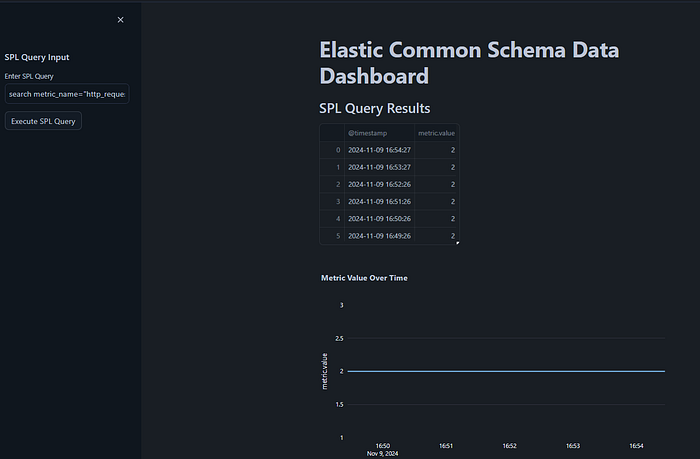Click the 'Elastic Common Schema Data Dashboard' heading
Viewport: 700px width, 459px height.
[x=468, y=63]
